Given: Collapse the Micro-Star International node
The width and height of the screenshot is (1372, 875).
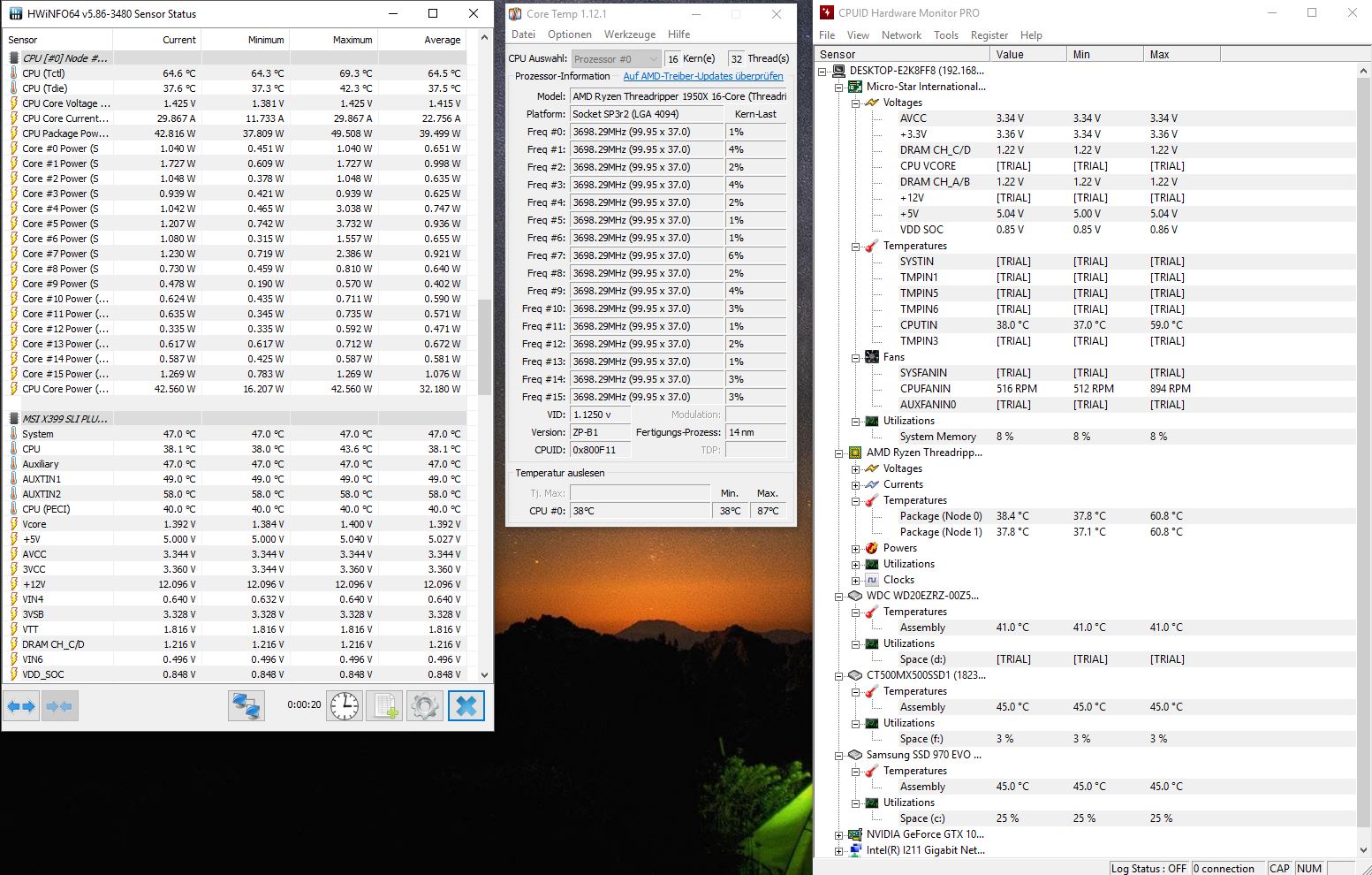Looking at the screenshot, I should pos(839,87).
